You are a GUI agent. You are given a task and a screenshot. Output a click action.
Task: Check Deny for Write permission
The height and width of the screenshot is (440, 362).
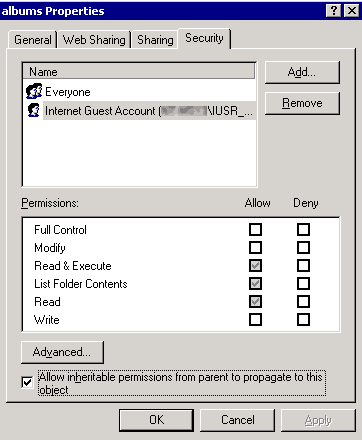(x=303, y=319)
